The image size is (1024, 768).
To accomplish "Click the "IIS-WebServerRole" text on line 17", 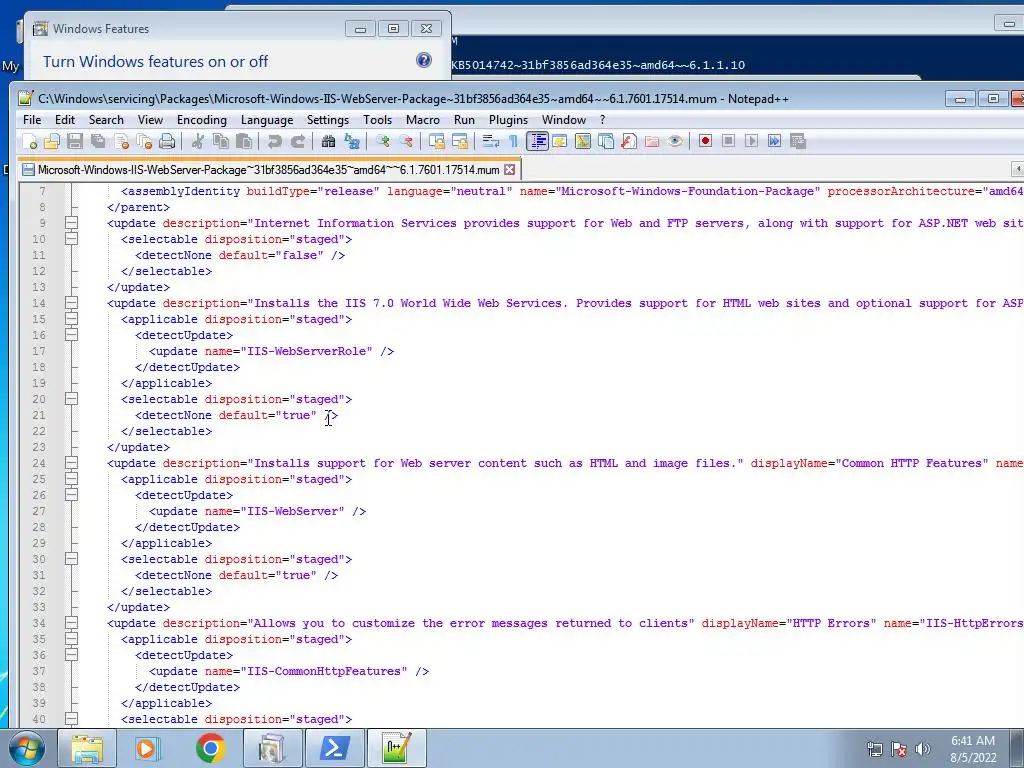I will [x=307, y=351].
